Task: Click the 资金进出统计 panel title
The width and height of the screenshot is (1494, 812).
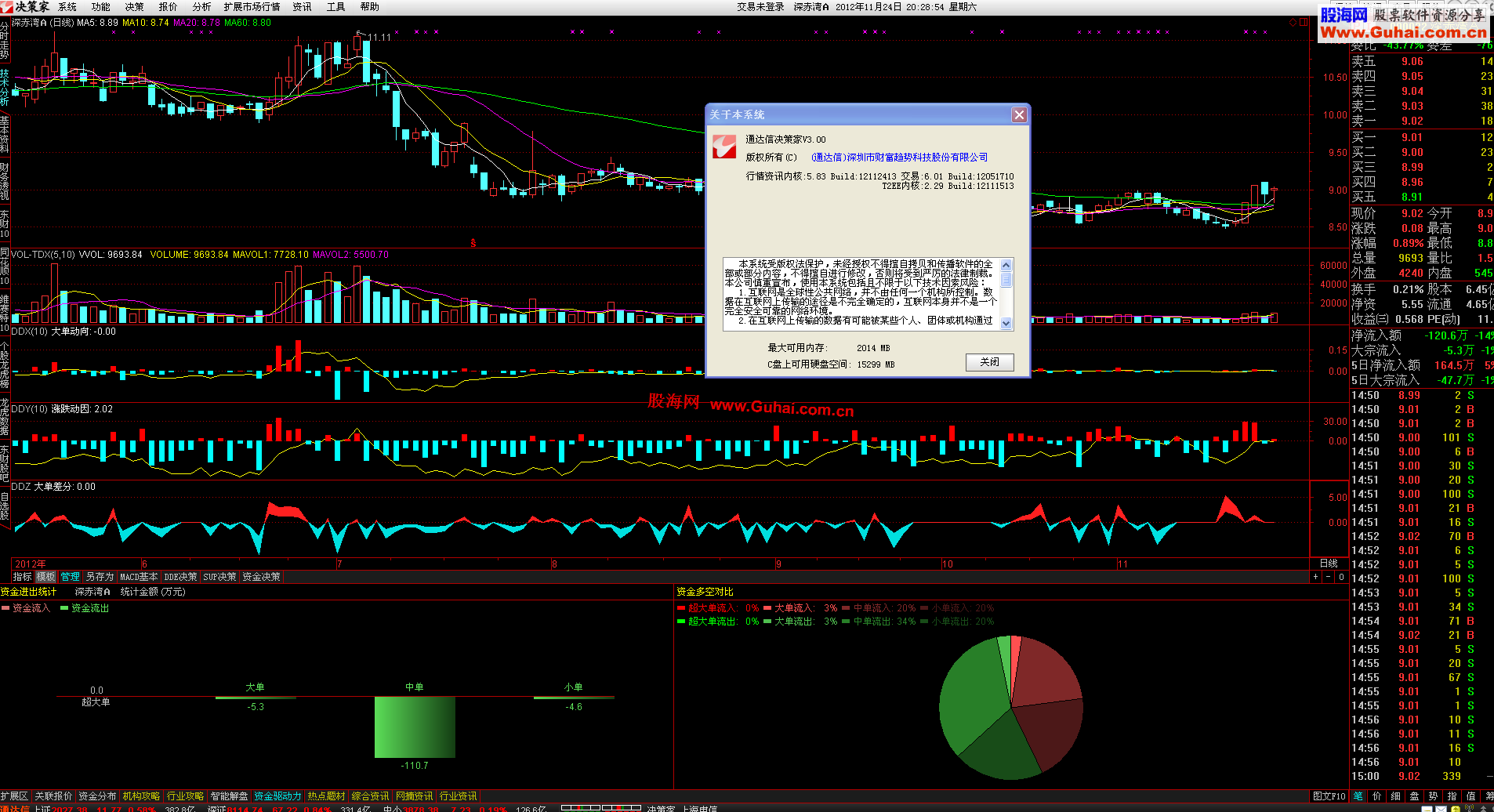Action: (x=28, y=592)
